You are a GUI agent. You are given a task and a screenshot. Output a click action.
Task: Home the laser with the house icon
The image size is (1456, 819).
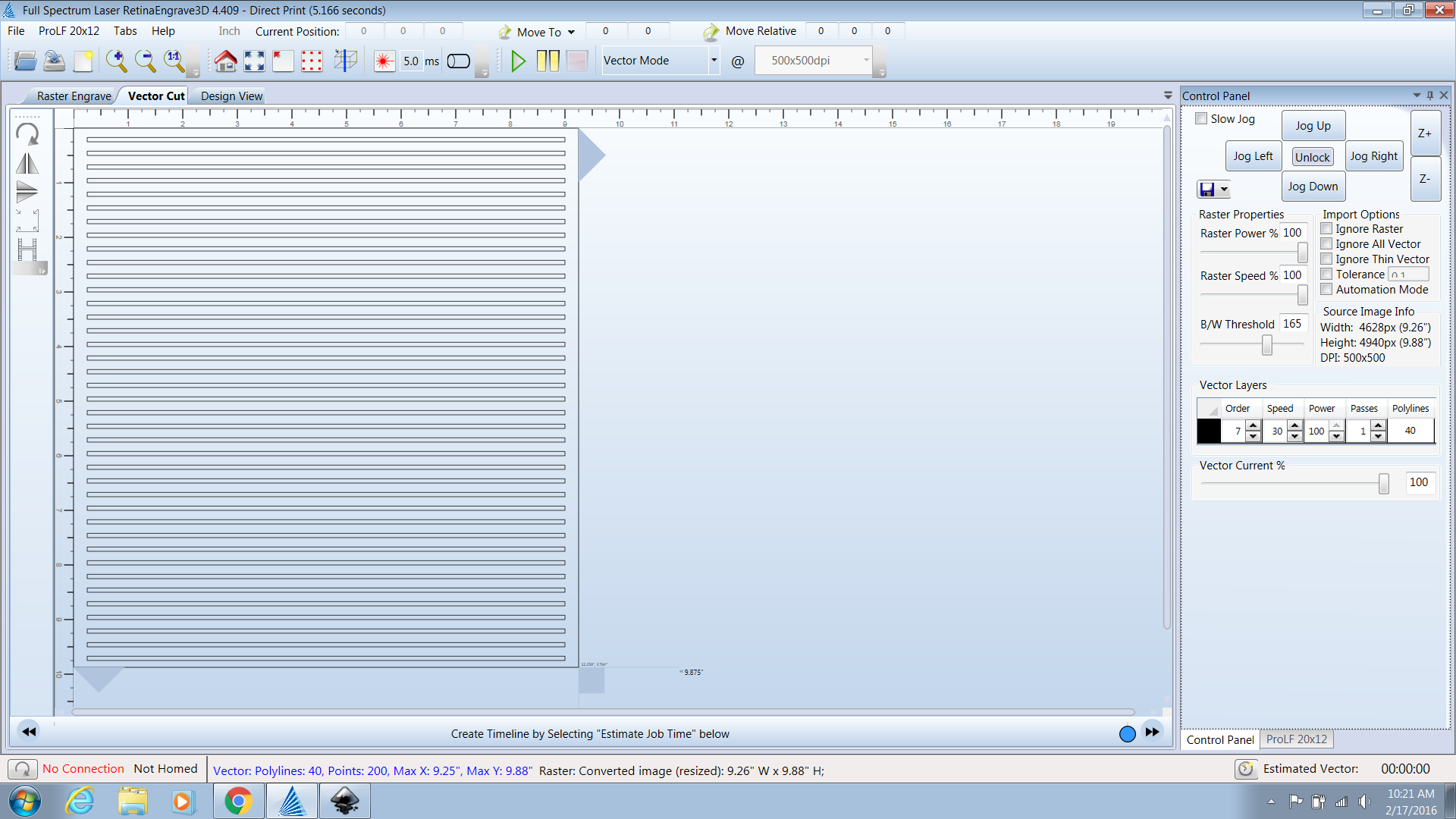pyautogui.click(x=225, y=61)
